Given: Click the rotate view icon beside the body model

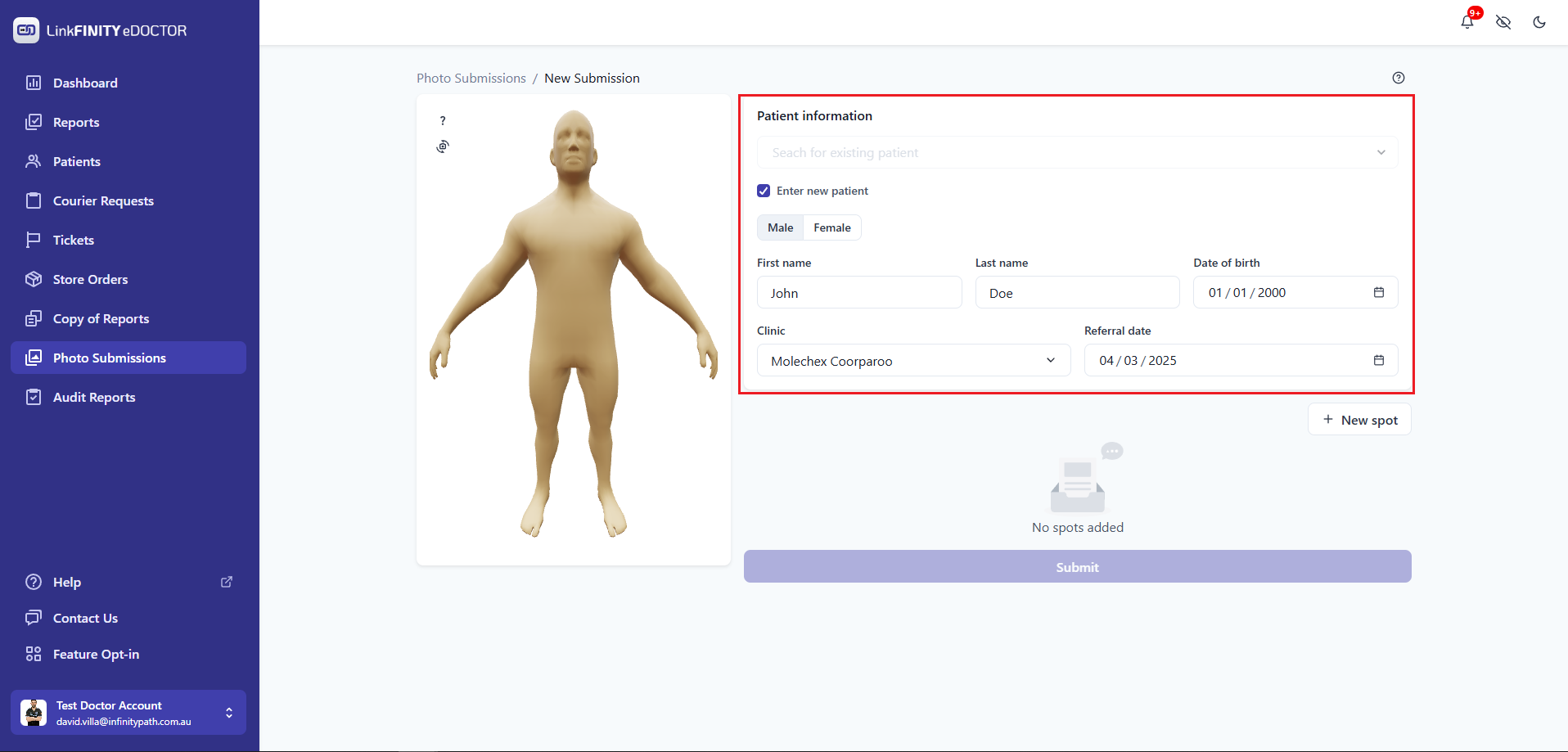Looking at the screenshot, I should 443,146.
